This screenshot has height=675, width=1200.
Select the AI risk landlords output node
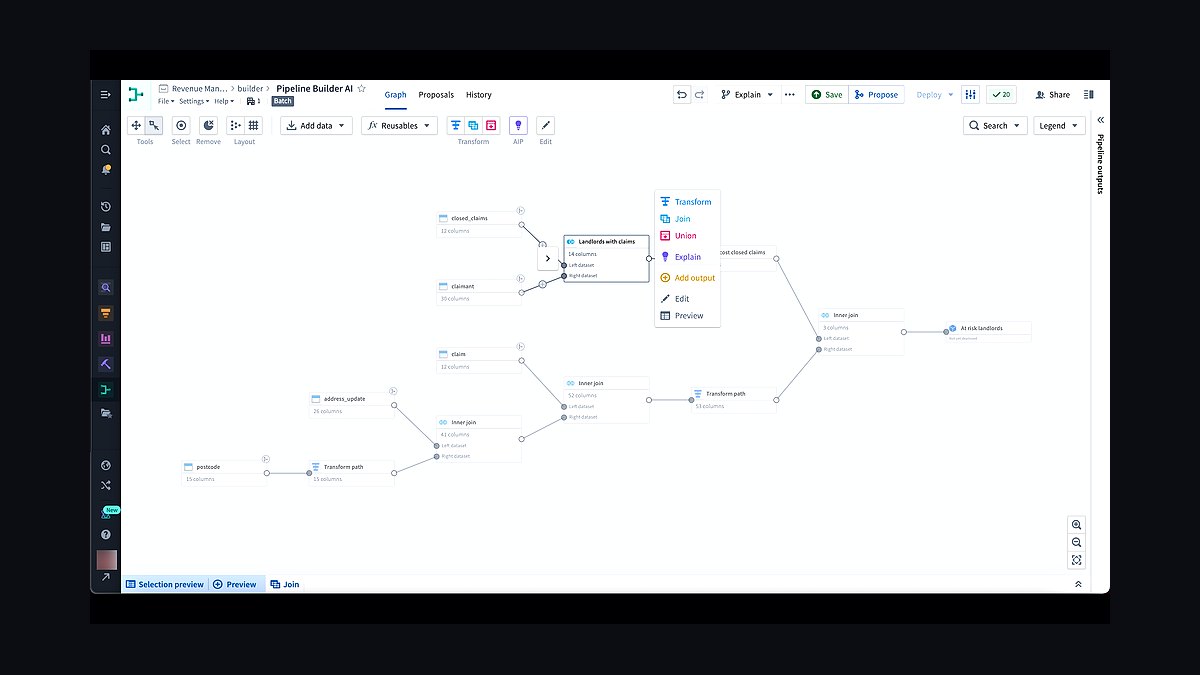988,331
